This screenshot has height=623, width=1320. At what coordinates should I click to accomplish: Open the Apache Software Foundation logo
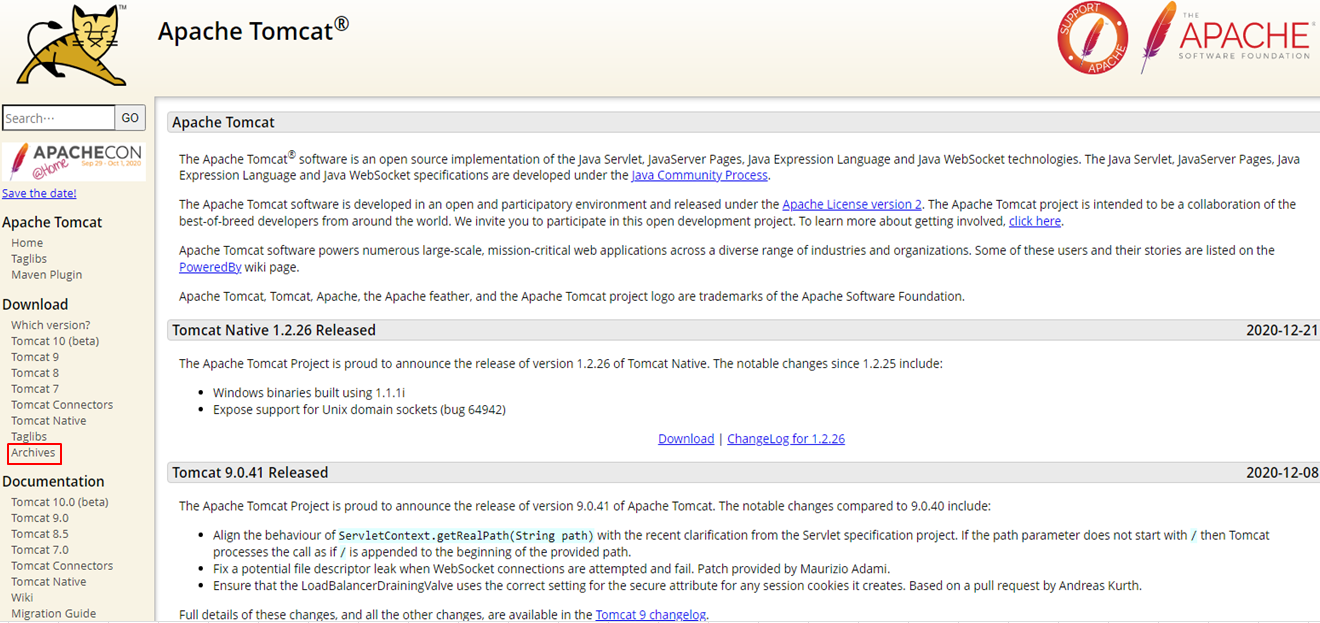[1226, 37]
